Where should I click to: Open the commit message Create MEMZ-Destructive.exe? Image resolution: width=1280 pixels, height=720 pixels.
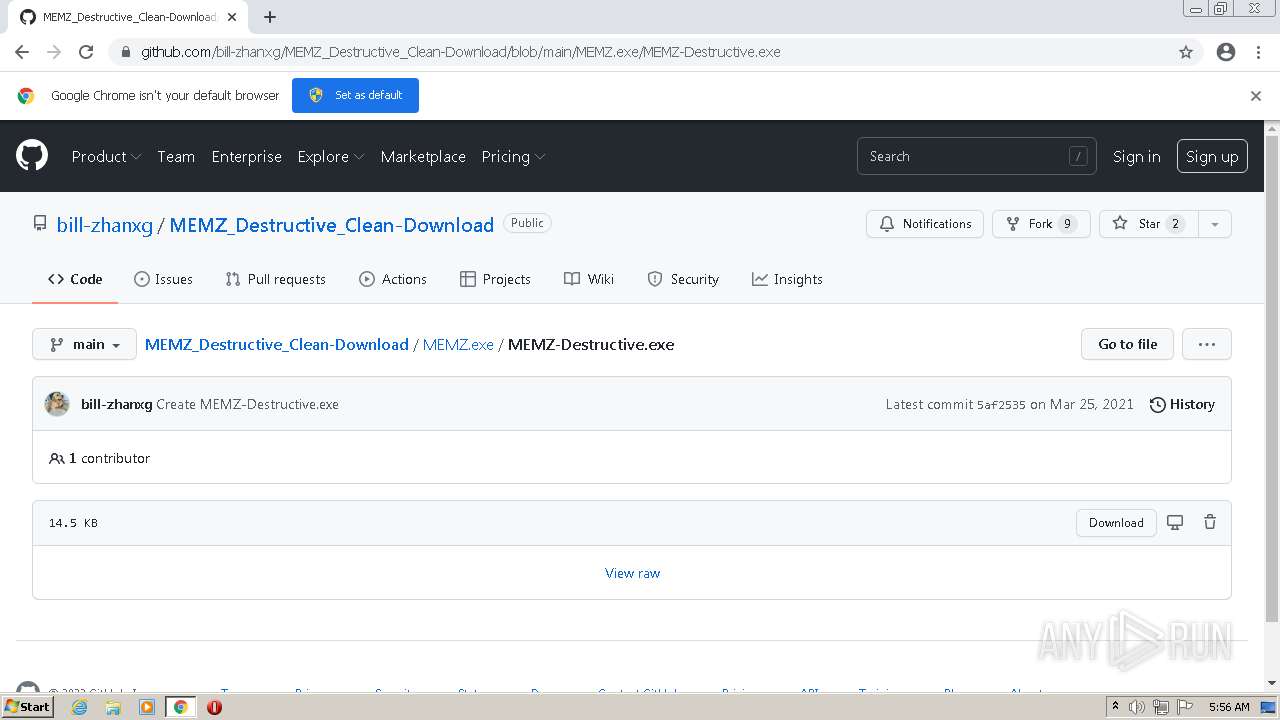pos(247,404)
